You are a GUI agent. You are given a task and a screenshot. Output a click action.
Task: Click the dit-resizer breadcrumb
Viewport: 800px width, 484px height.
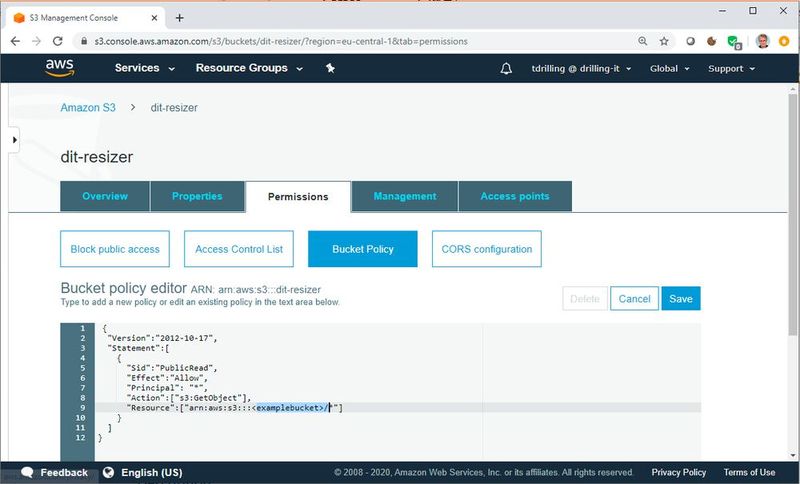click(x=174, y=108)
